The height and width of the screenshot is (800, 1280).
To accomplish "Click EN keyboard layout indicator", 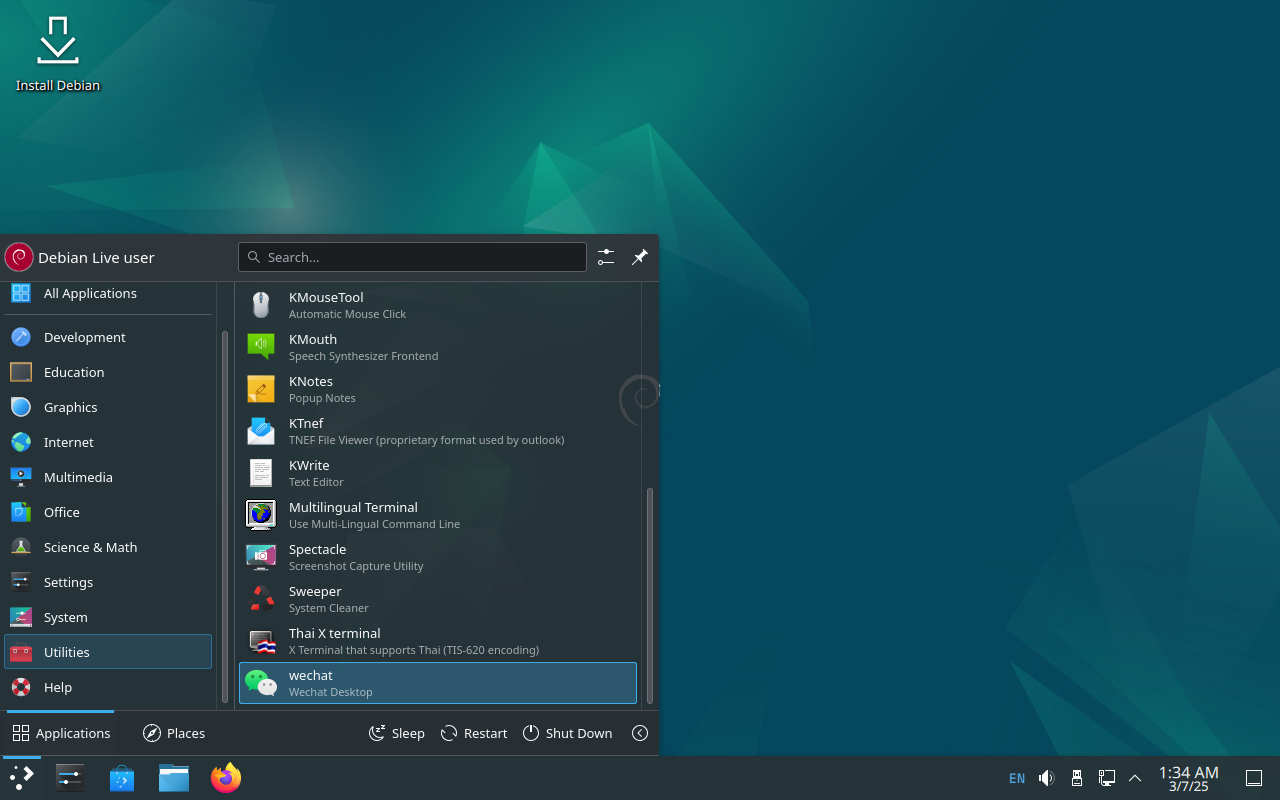I will (x=1017, y=778).
